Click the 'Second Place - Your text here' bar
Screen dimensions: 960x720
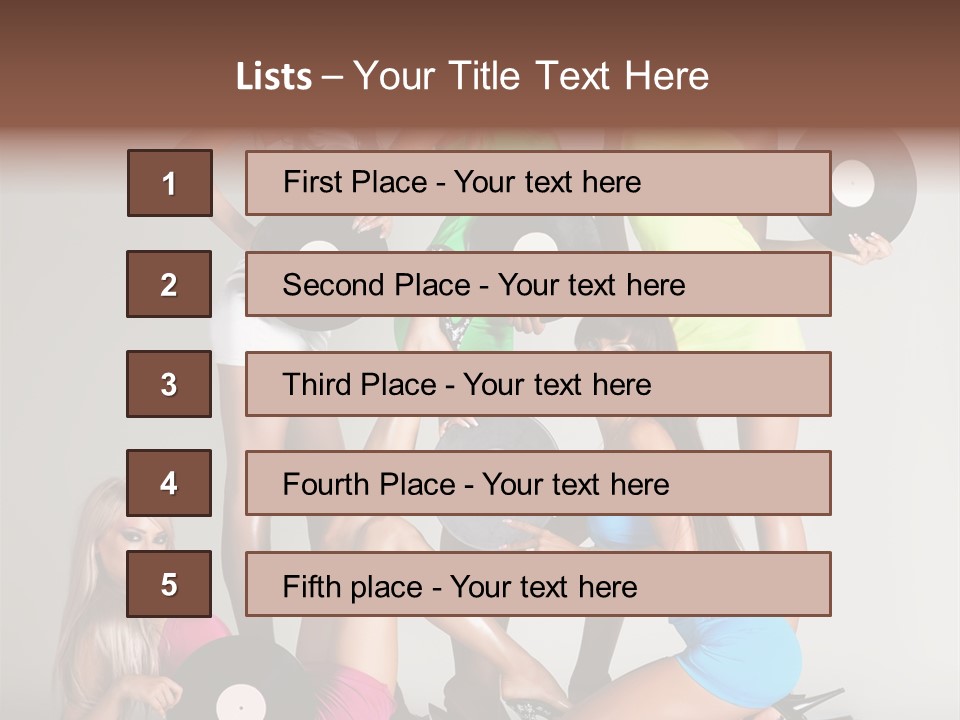(x=538, y=284)
